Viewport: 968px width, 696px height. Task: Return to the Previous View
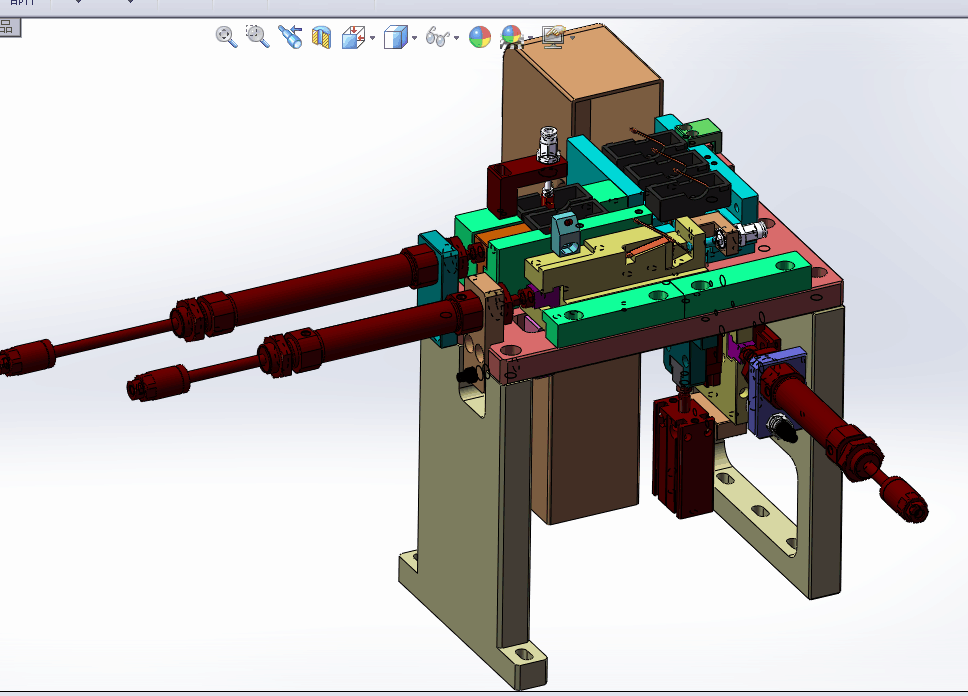[290, 36]
